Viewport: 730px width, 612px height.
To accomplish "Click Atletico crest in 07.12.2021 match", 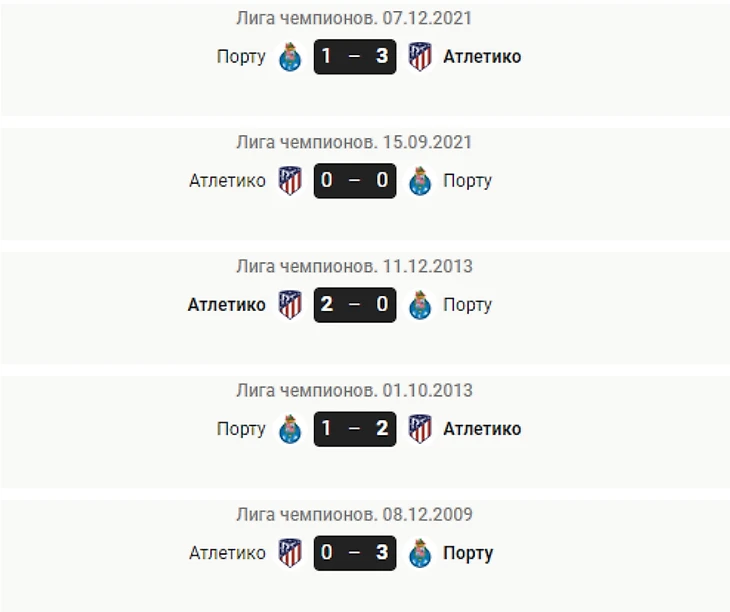I will (x=420, y=57).
